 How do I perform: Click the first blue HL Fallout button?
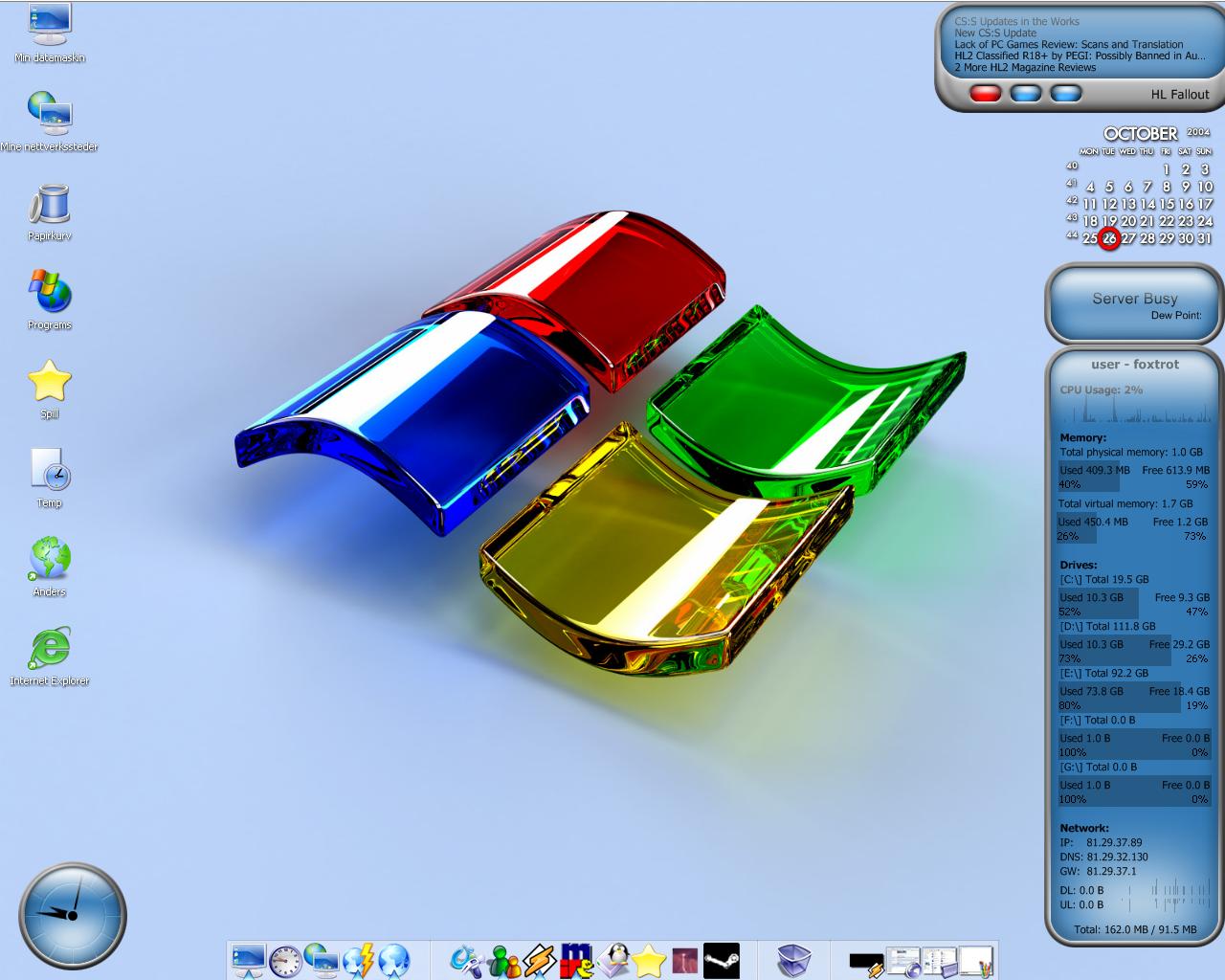[1025, 94]
